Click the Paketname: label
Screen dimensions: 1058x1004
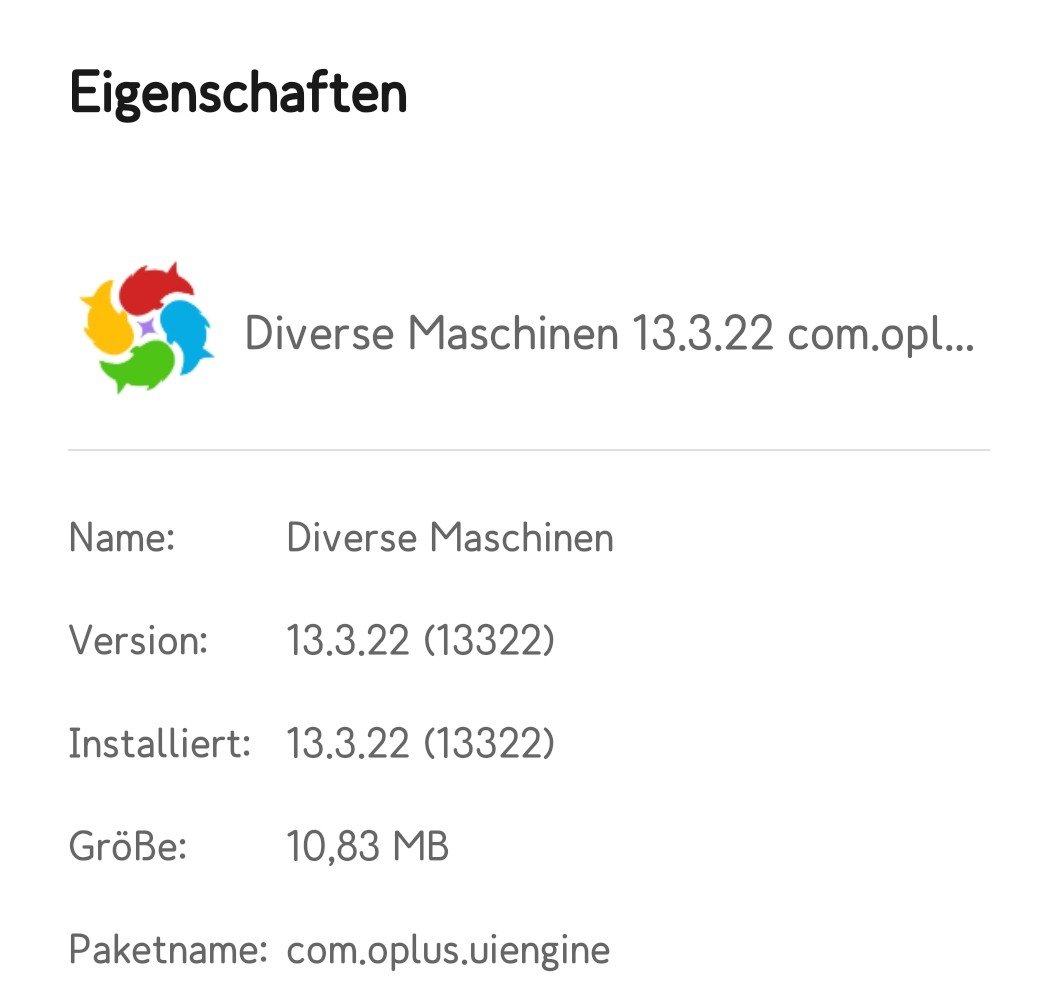click(x=167, y=950)
